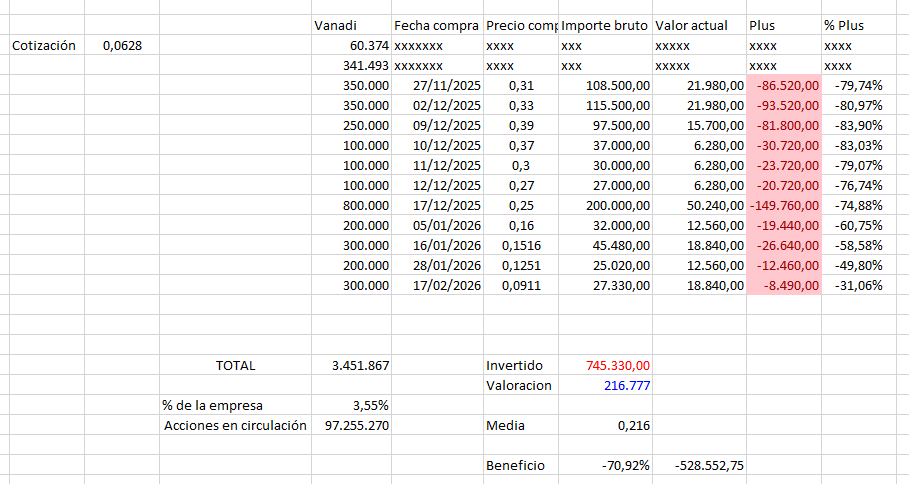Select the blue Valoracion value 216.777
Viewport: 909px width, 484px height.
(x=605, y=385)
